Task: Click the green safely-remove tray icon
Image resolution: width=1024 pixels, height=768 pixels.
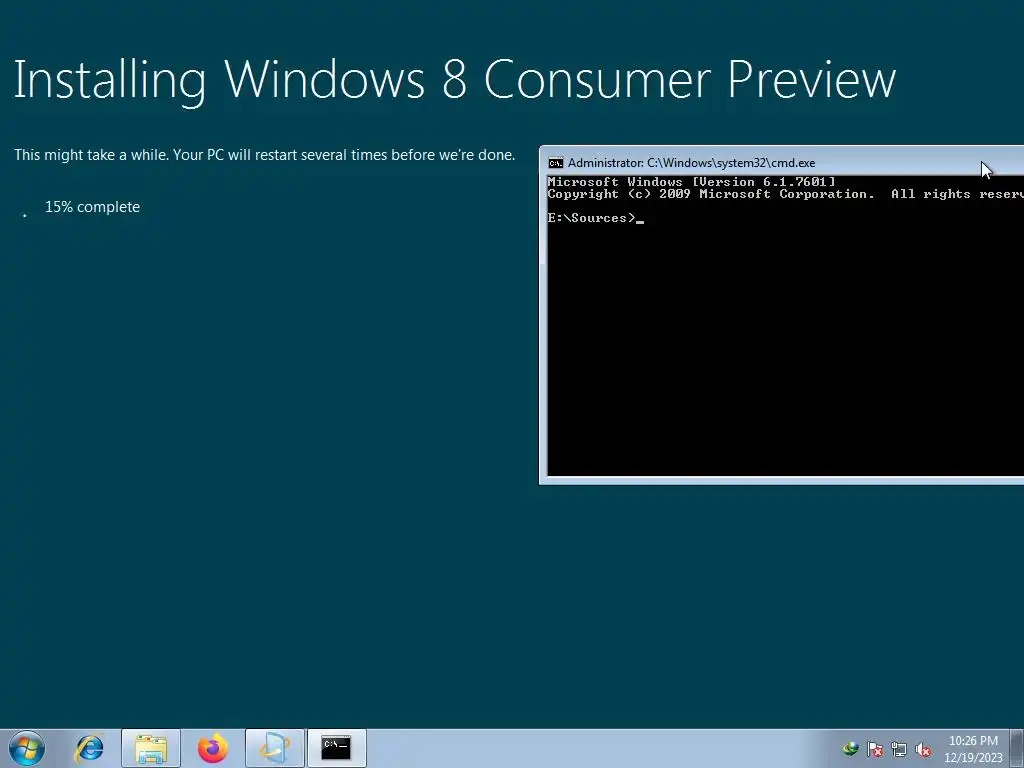Action: 851,749
